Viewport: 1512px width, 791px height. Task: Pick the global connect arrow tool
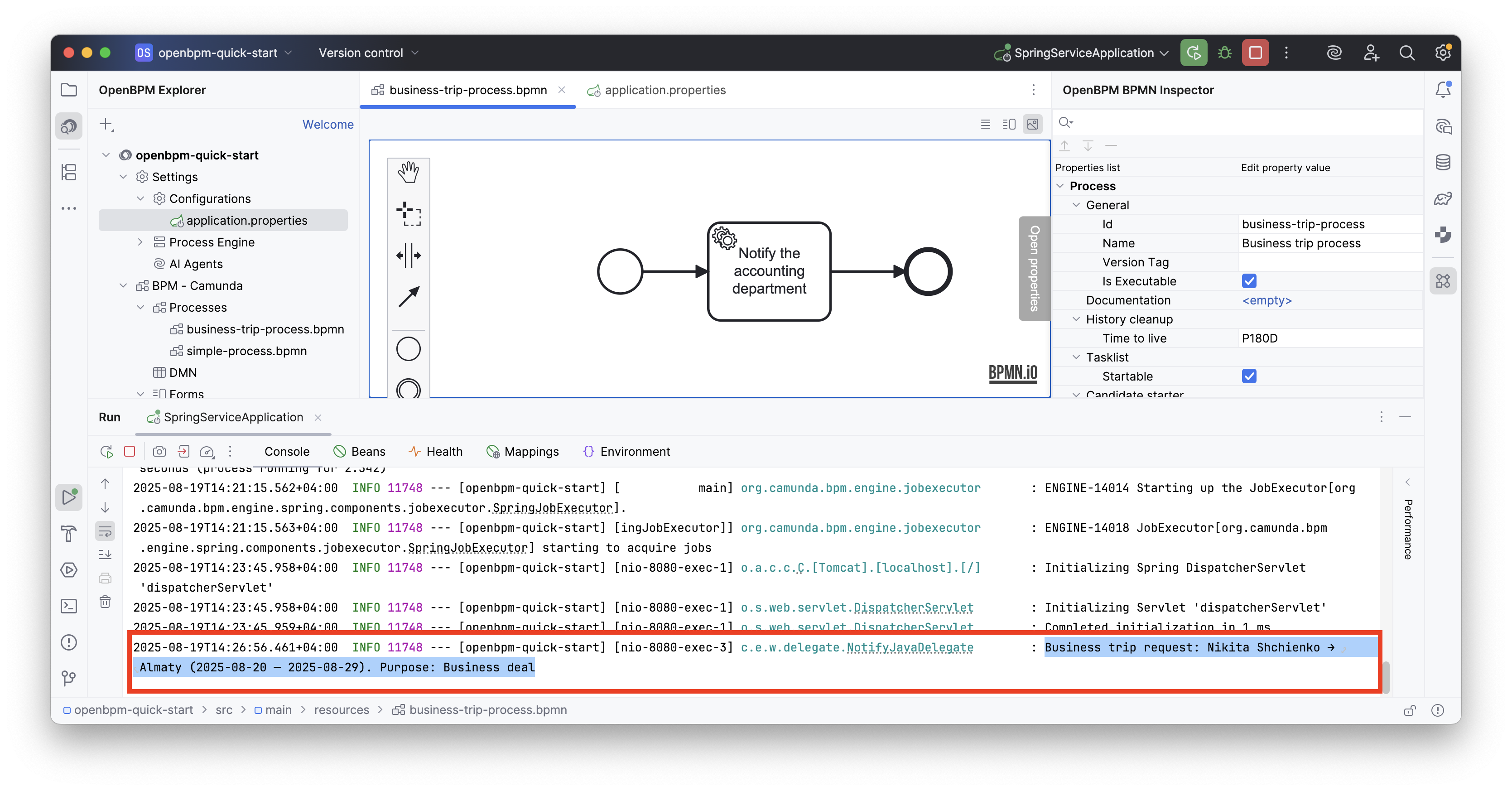[x=409, y=297]
